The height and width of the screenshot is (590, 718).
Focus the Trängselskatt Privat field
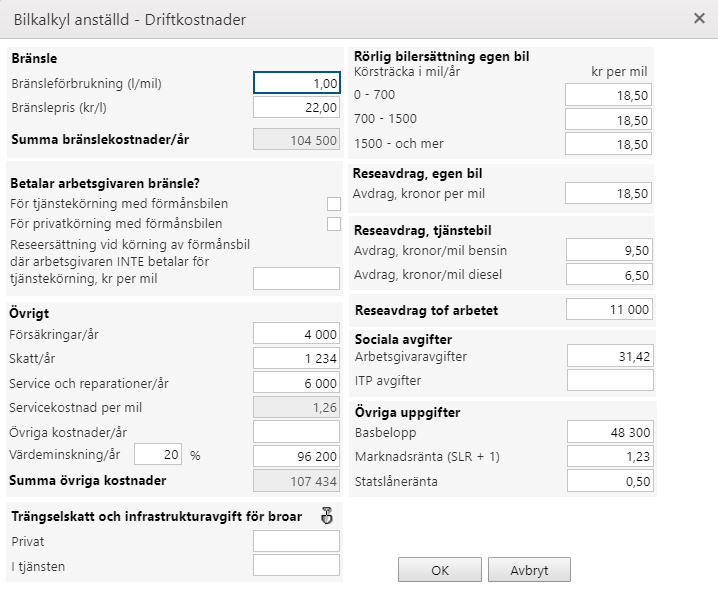click(x=297, y=541)
